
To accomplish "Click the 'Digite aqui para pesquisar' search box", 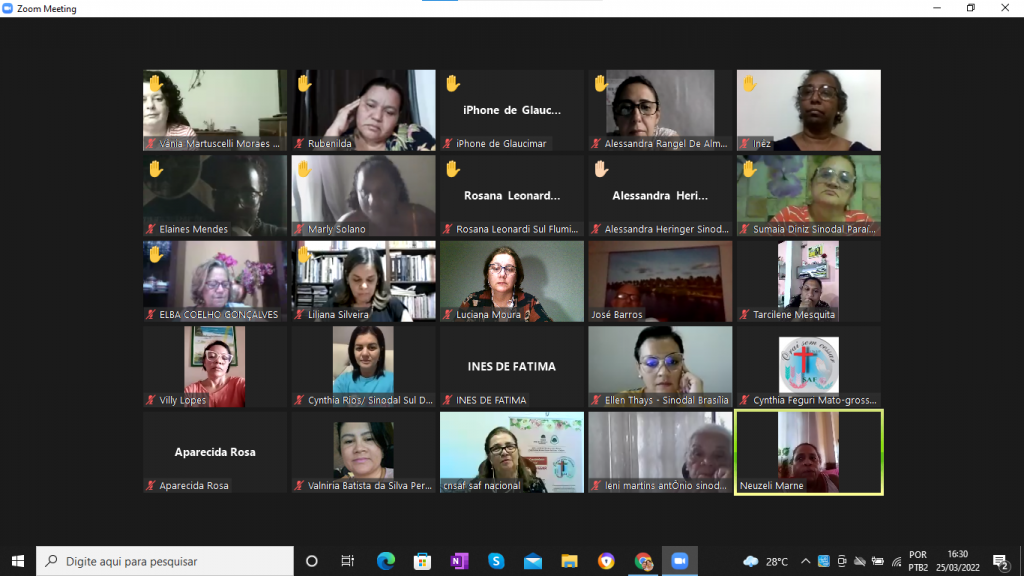I will 165,561.
